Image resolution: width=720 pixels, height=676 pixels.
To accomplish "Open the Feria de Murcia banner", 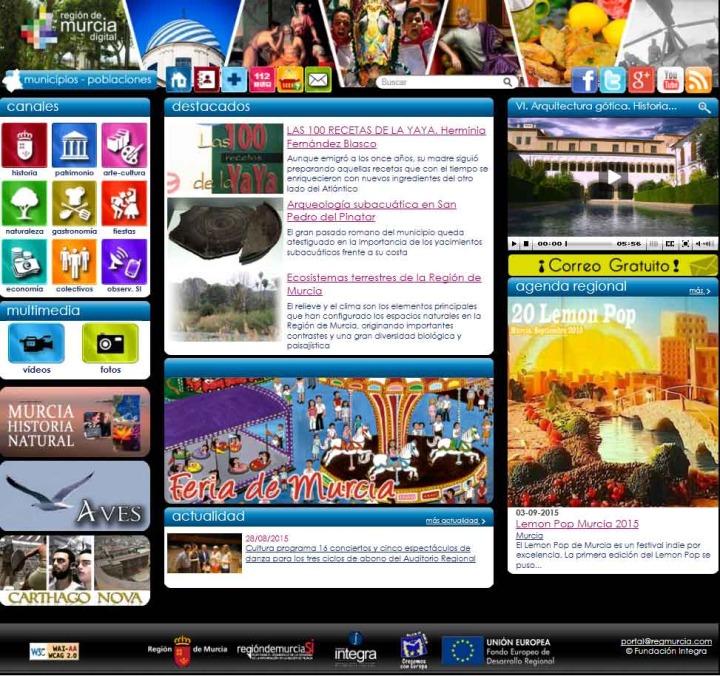I will click(329, 440).
